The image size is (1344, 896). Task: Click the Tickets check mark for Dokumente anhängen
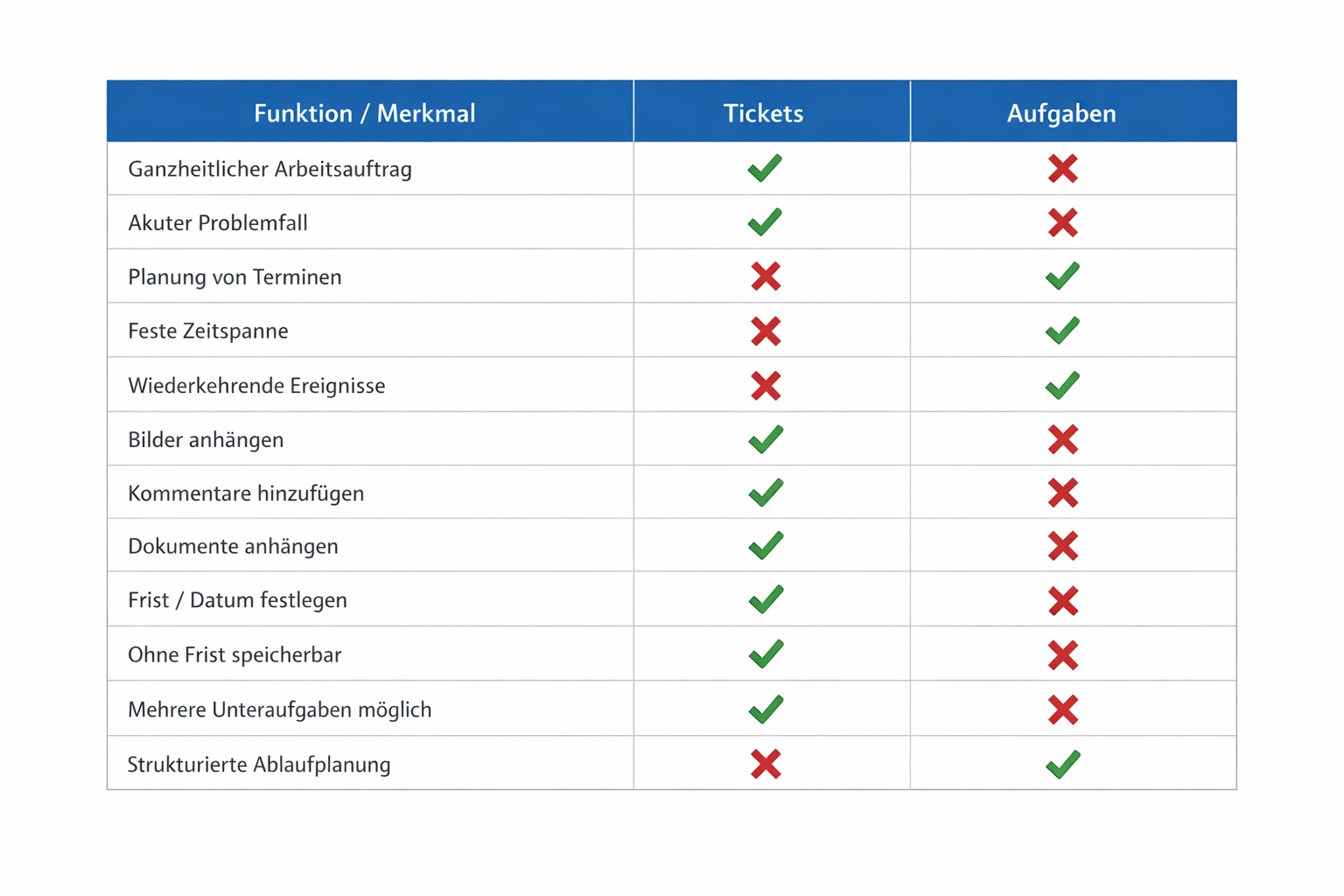click(766, 546)
